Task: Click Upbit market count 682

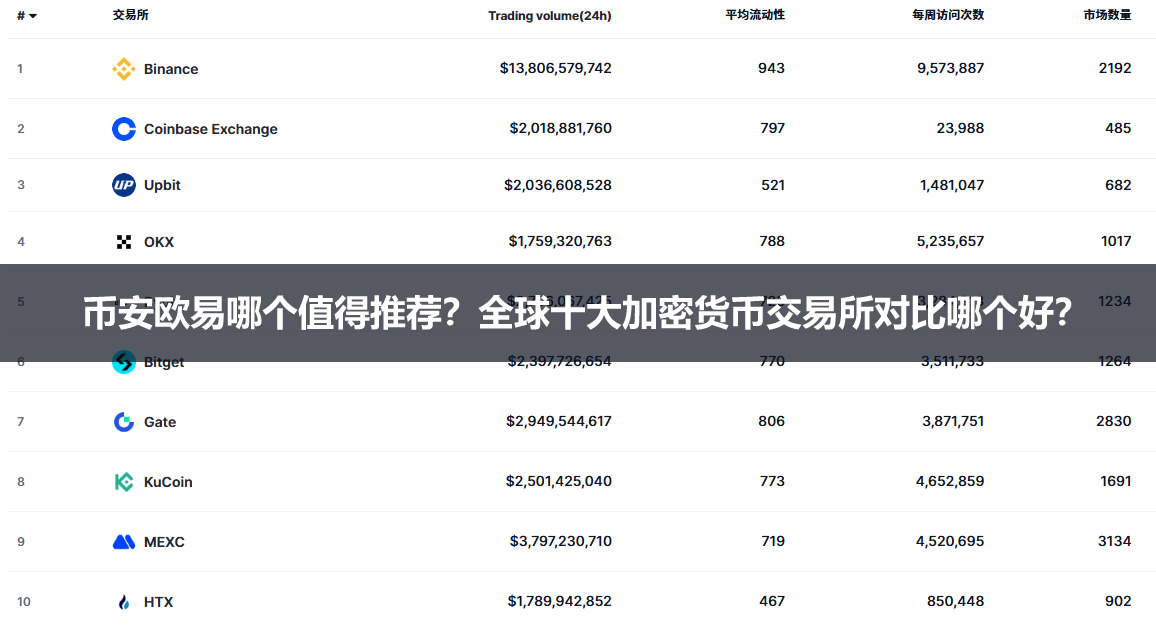Action: [1118, 184]
